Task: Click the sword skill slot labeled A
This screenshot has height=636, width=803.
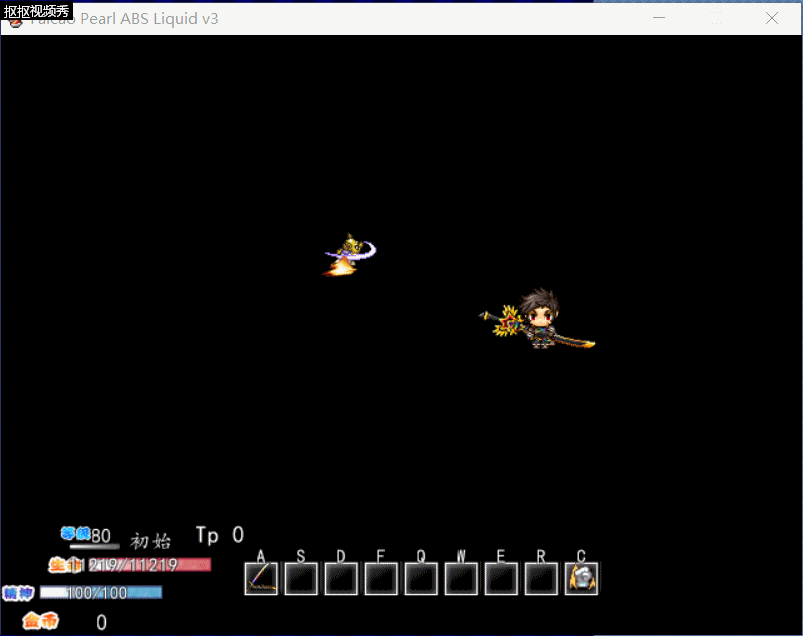Action: pyautogui.click(x=261, y=579)
